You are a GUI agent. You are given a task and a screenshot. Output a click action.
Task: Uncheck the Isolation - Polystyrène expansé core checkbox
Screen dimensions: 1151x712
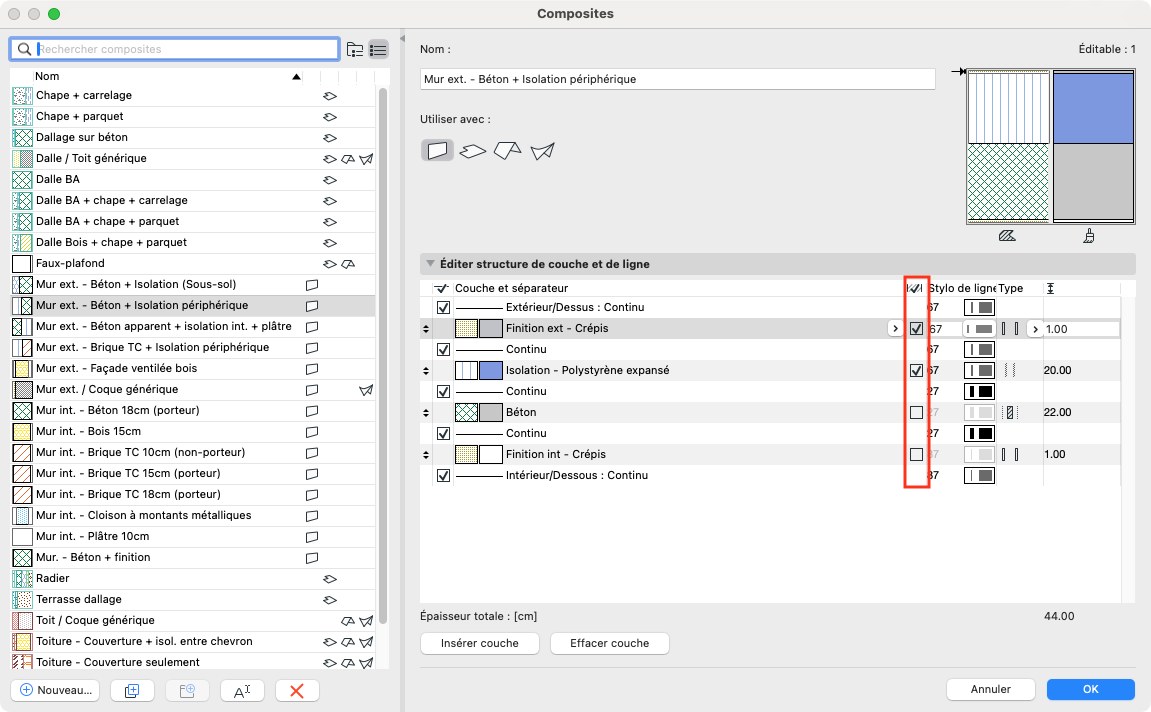pos(916,371)
